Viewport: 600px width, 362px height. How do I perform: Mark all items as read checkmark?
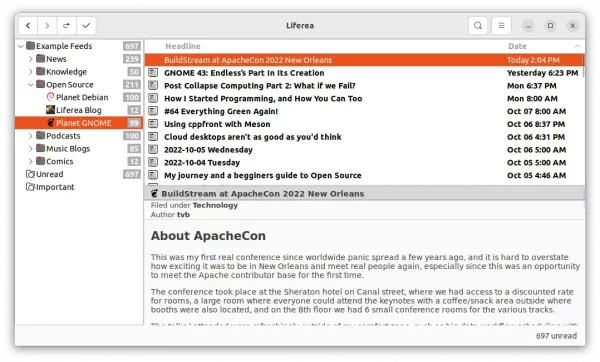86,26
